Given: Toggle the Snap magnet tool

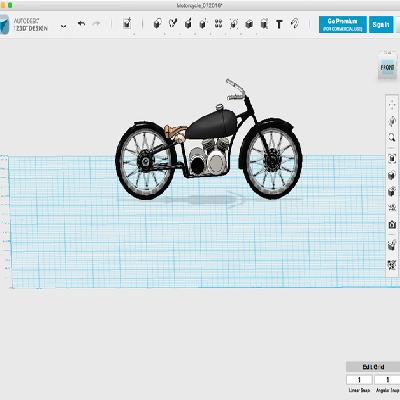Looking at the screenshot, I should [295, 24].
